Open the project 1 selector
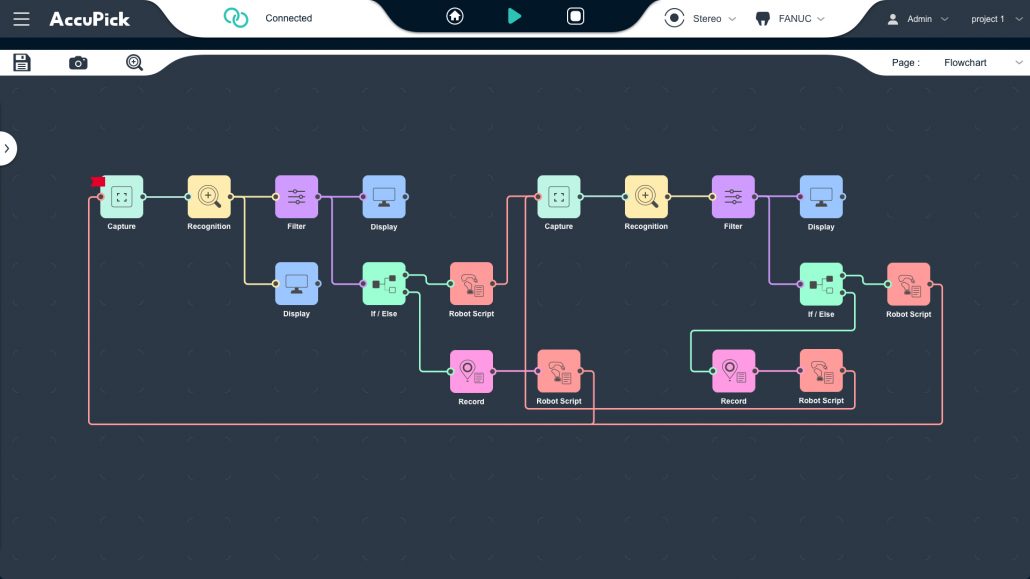 996,19
